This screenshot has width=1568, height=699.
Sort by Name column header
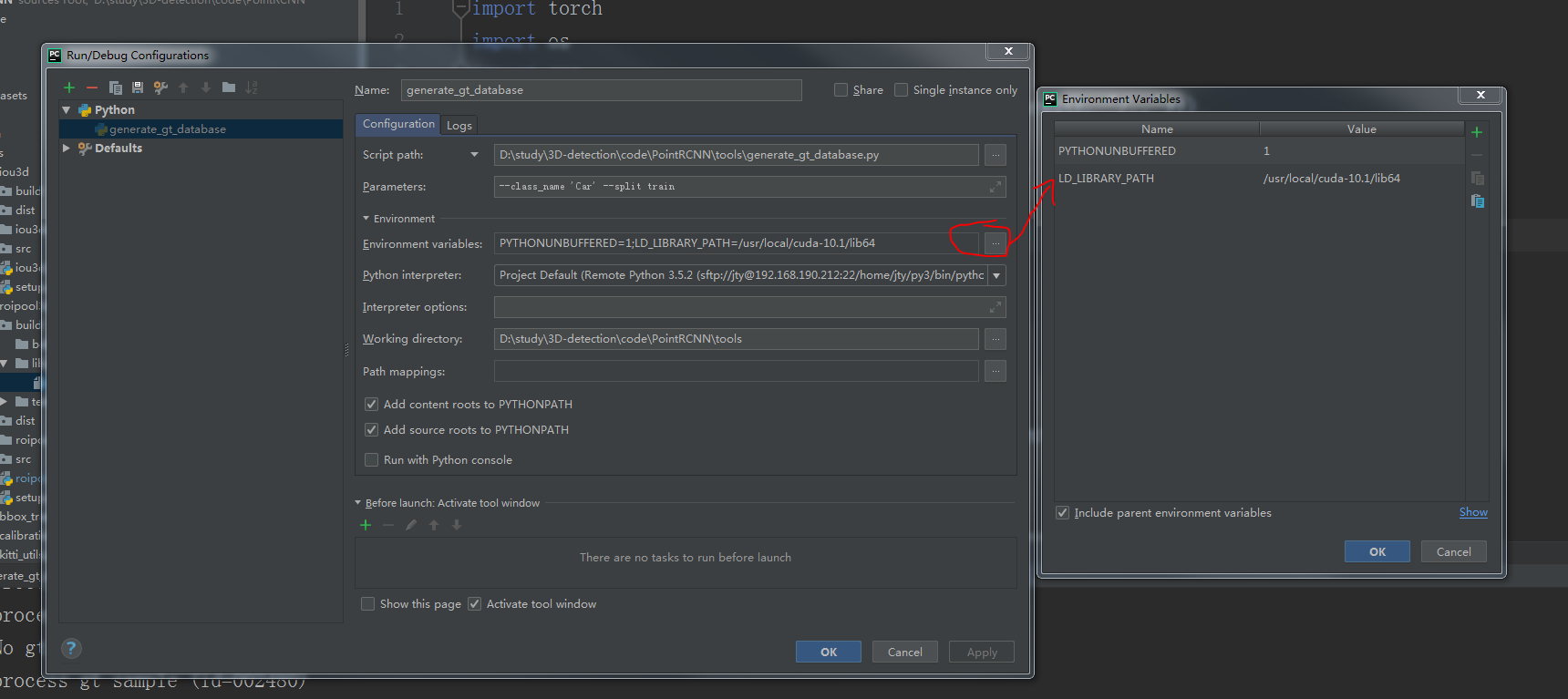(1157, 129)
